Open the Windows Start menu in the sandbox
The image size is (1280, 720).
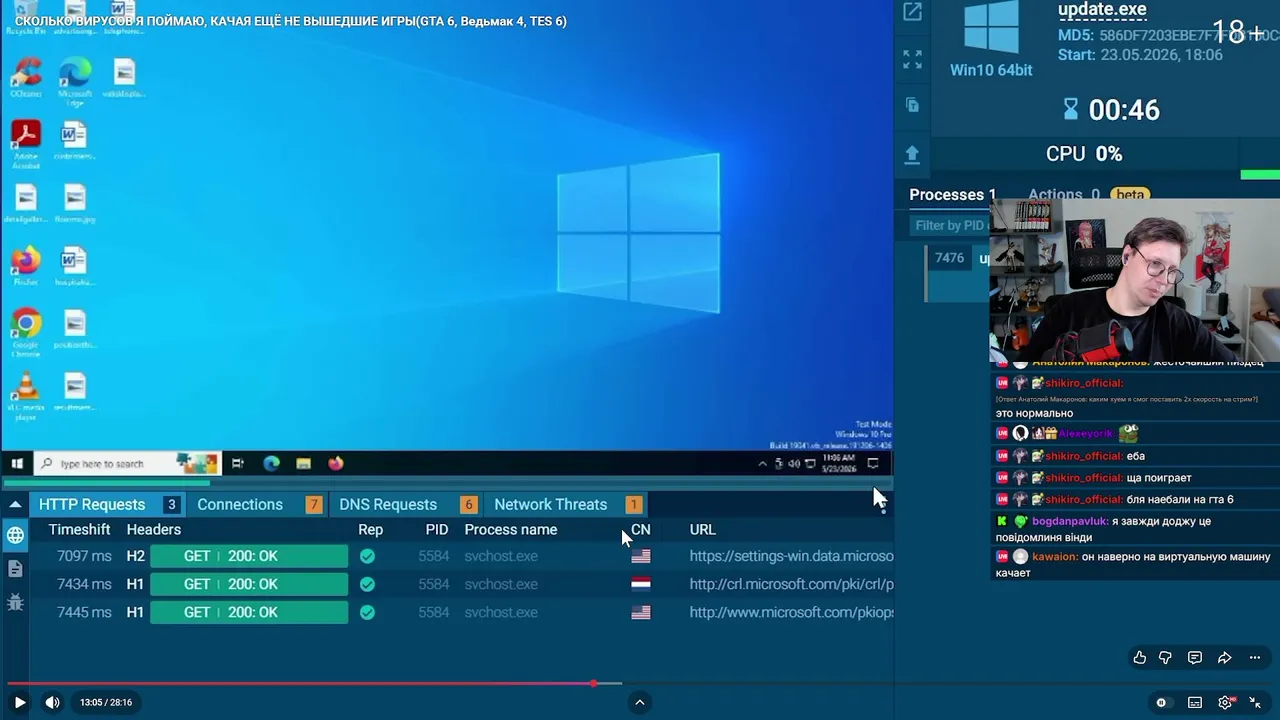tap(17, 463)
